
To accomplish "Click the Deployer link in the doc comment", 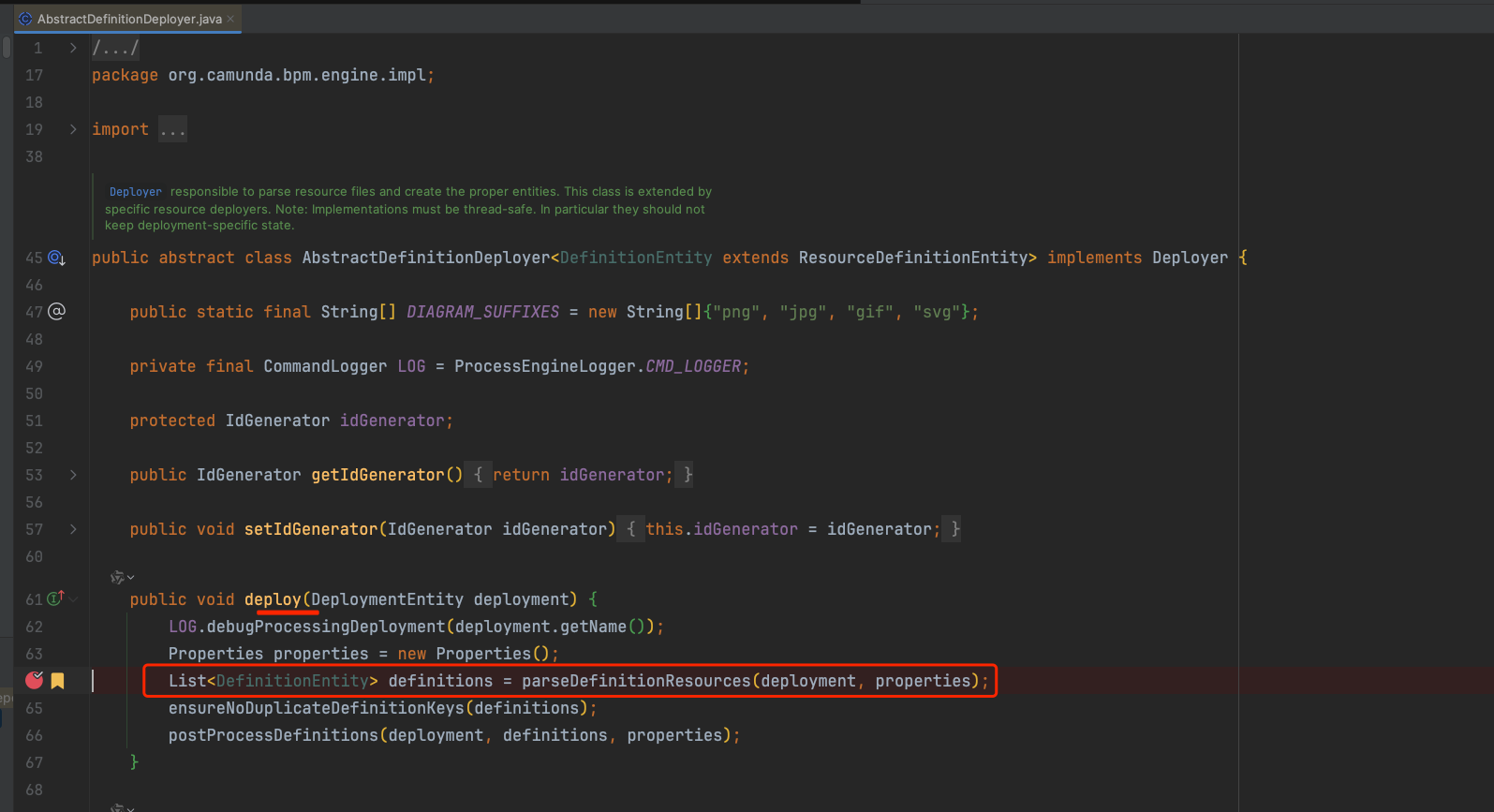I will click(x=135, y=192).
